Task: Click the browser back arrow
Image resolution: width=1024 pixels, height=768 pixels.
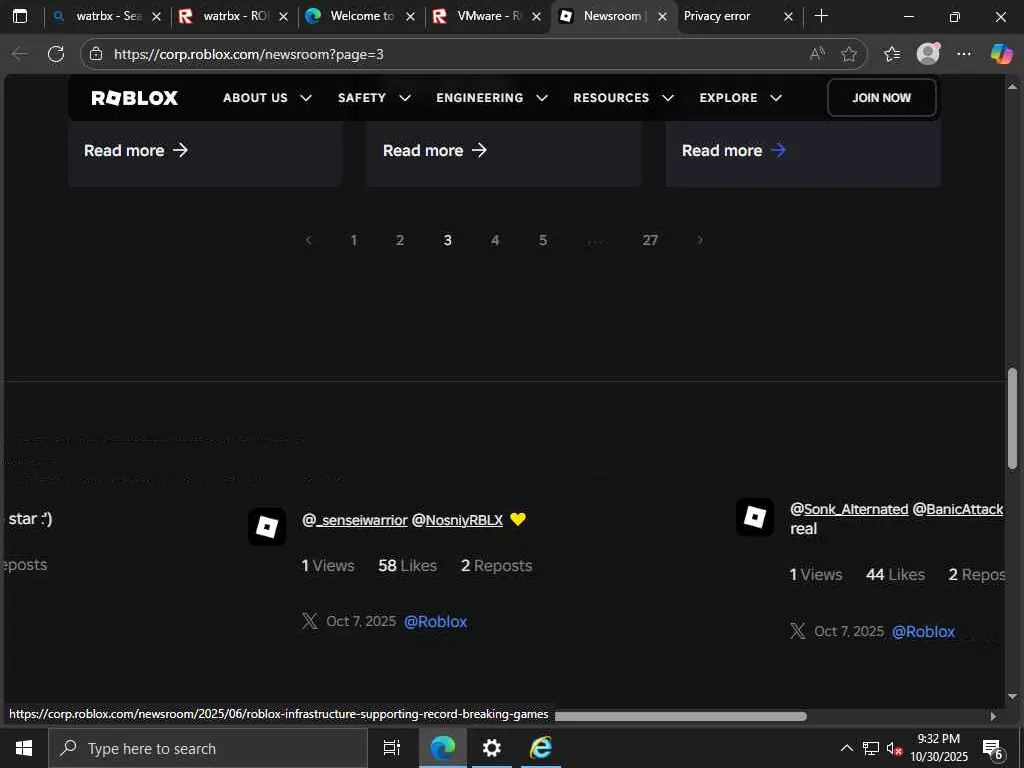Action: point(20,54)
